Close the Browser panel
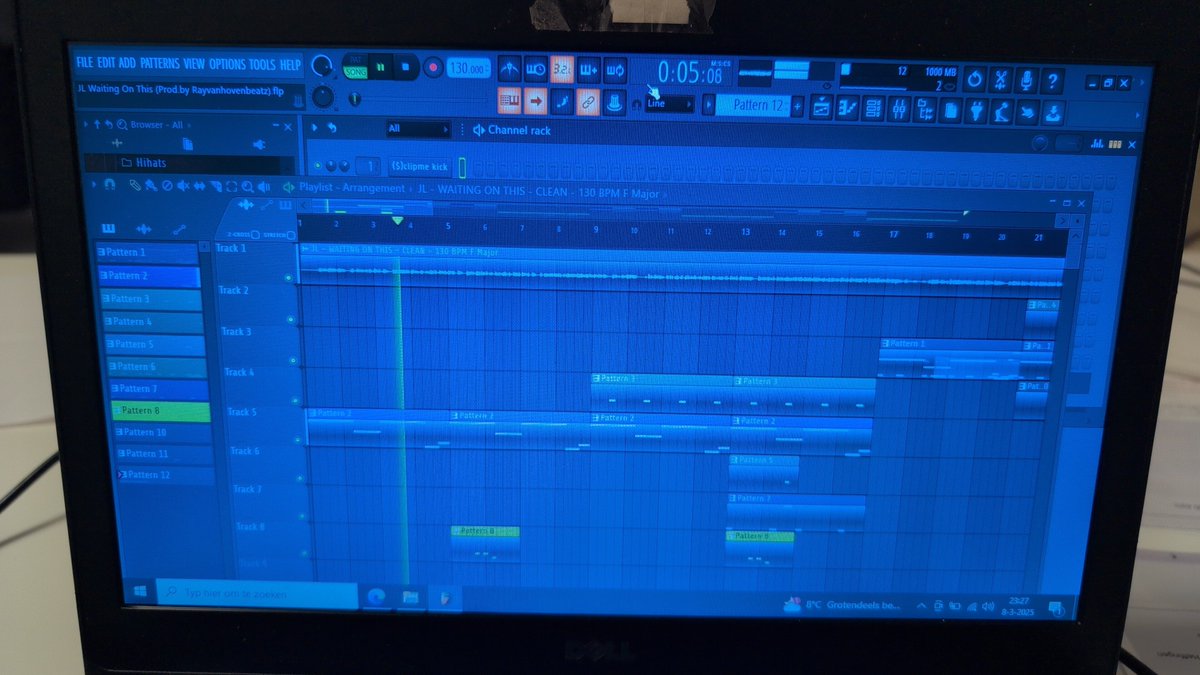This screenshot has width=1200, height=675. (288, 127)
